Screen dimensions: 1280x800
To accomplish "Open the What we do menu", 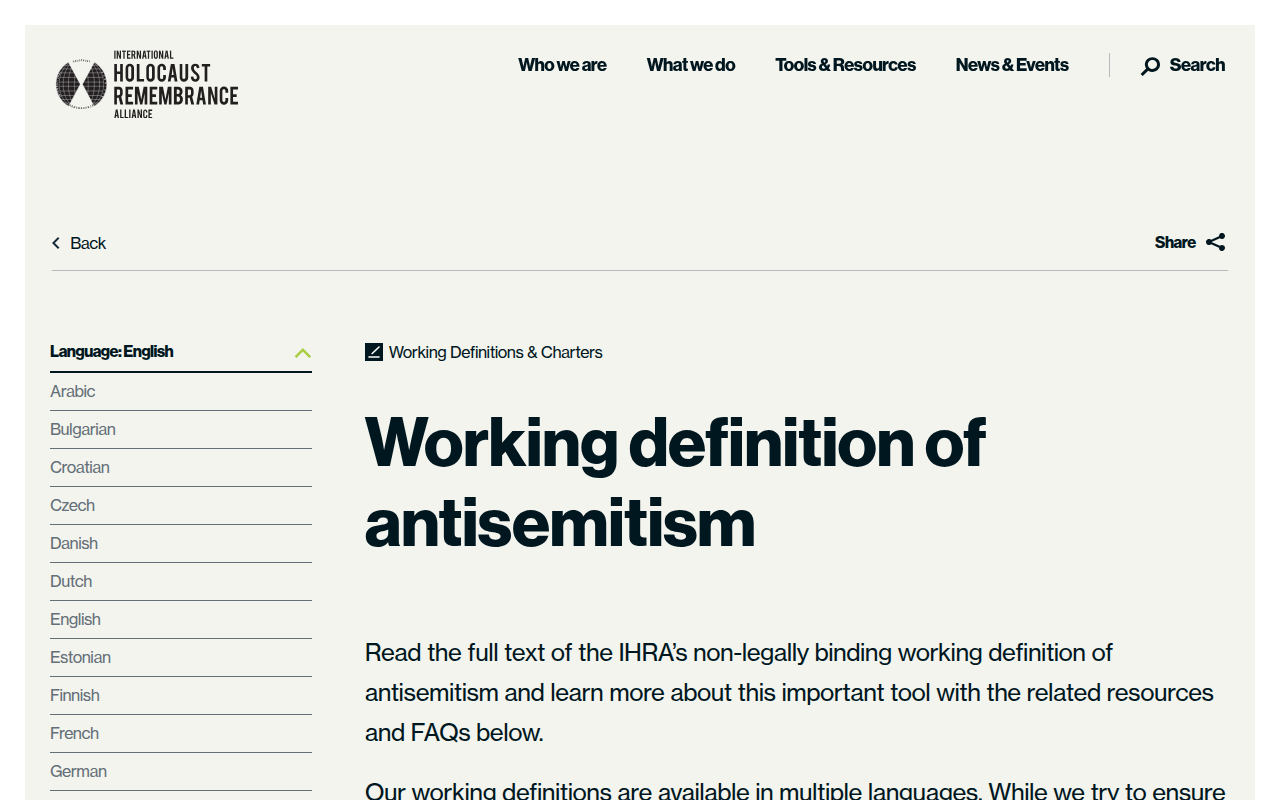I will [x=691, y=65].
